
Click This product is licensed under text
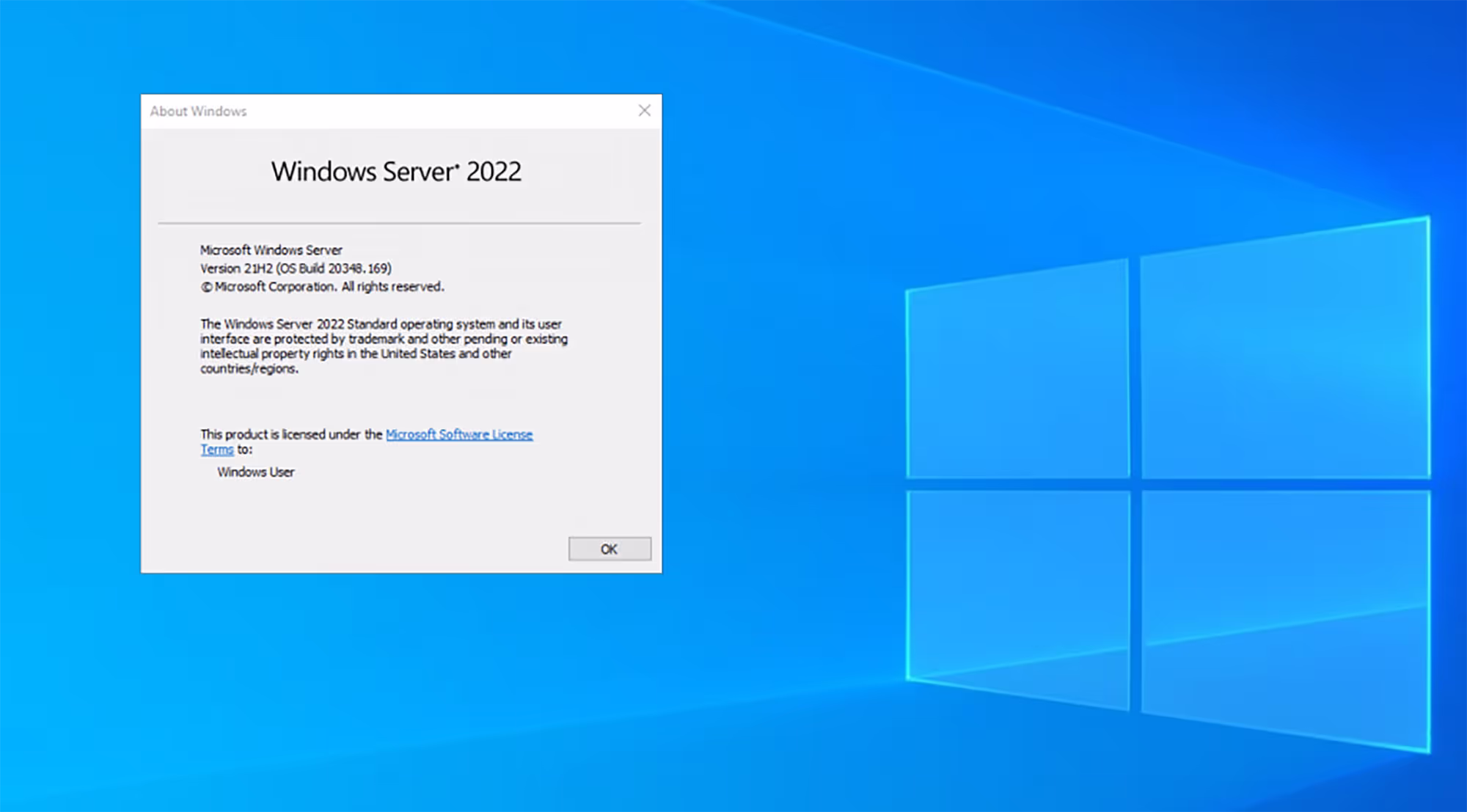point(291,434)
